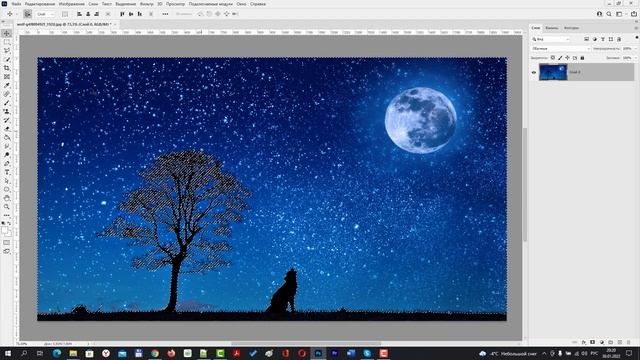
Task: Click the foreground color swatch
Action: 4,231
